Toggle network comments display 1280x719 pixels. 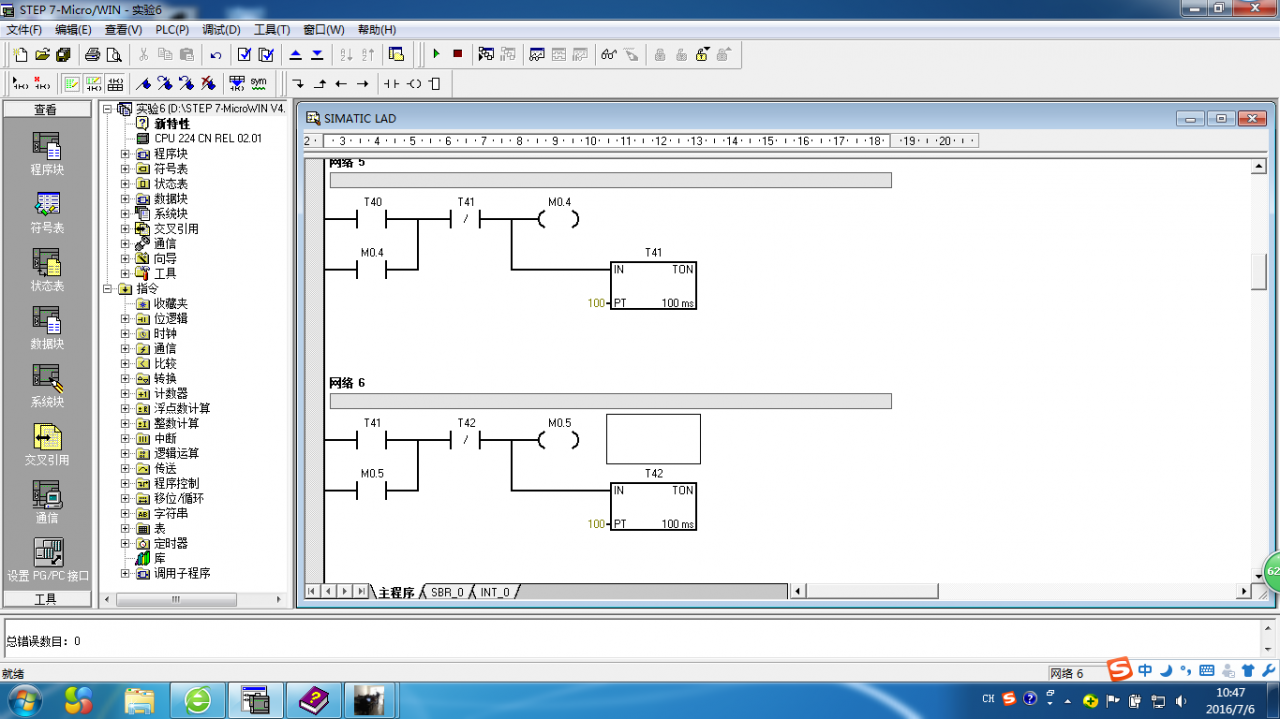94,83
